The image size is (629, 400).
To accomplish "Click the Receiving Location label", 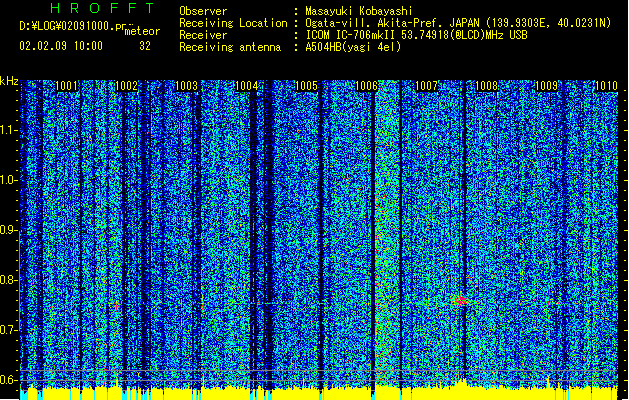I will coord(233,23).
